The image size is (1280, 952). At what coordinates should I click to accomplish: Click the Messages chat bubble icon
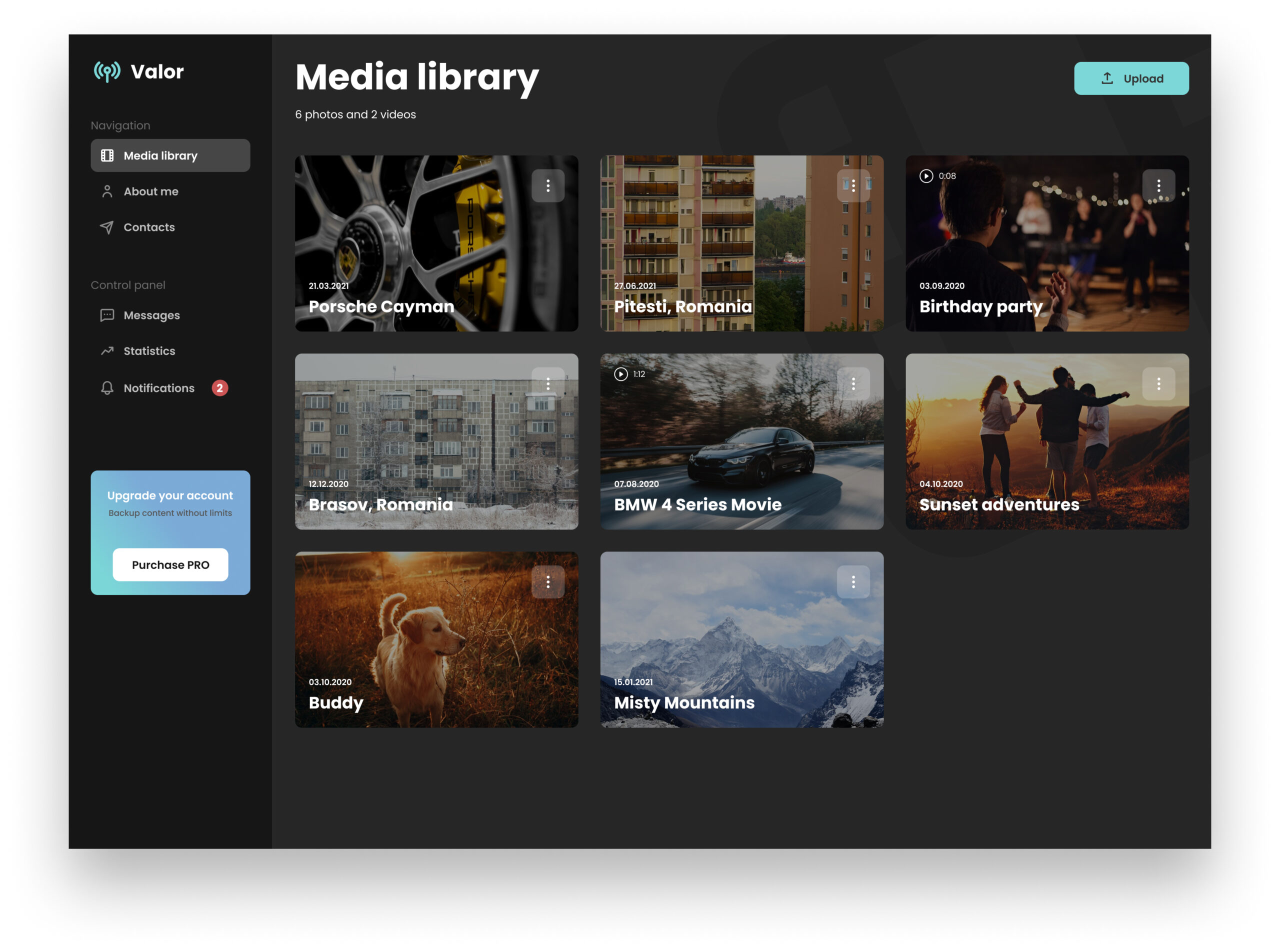coord(107,315)
